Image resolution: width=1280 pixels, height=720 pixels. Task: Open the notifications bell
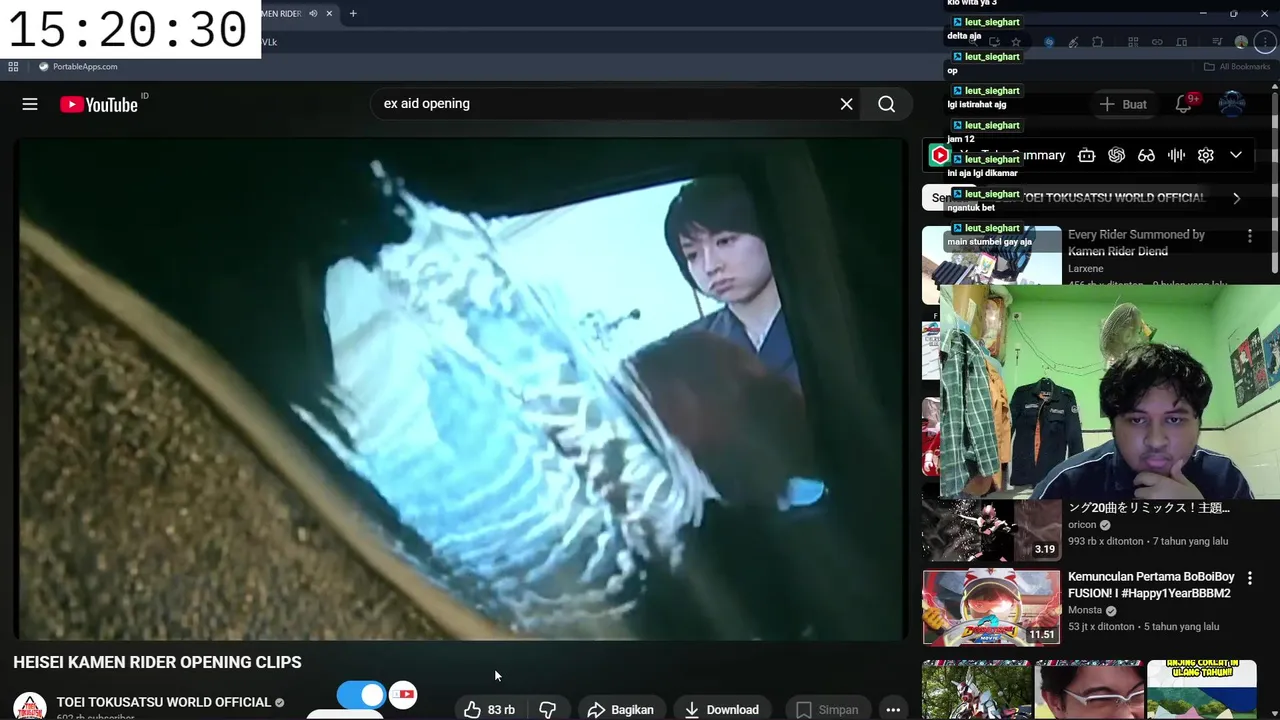click(x=1183, y=104)
